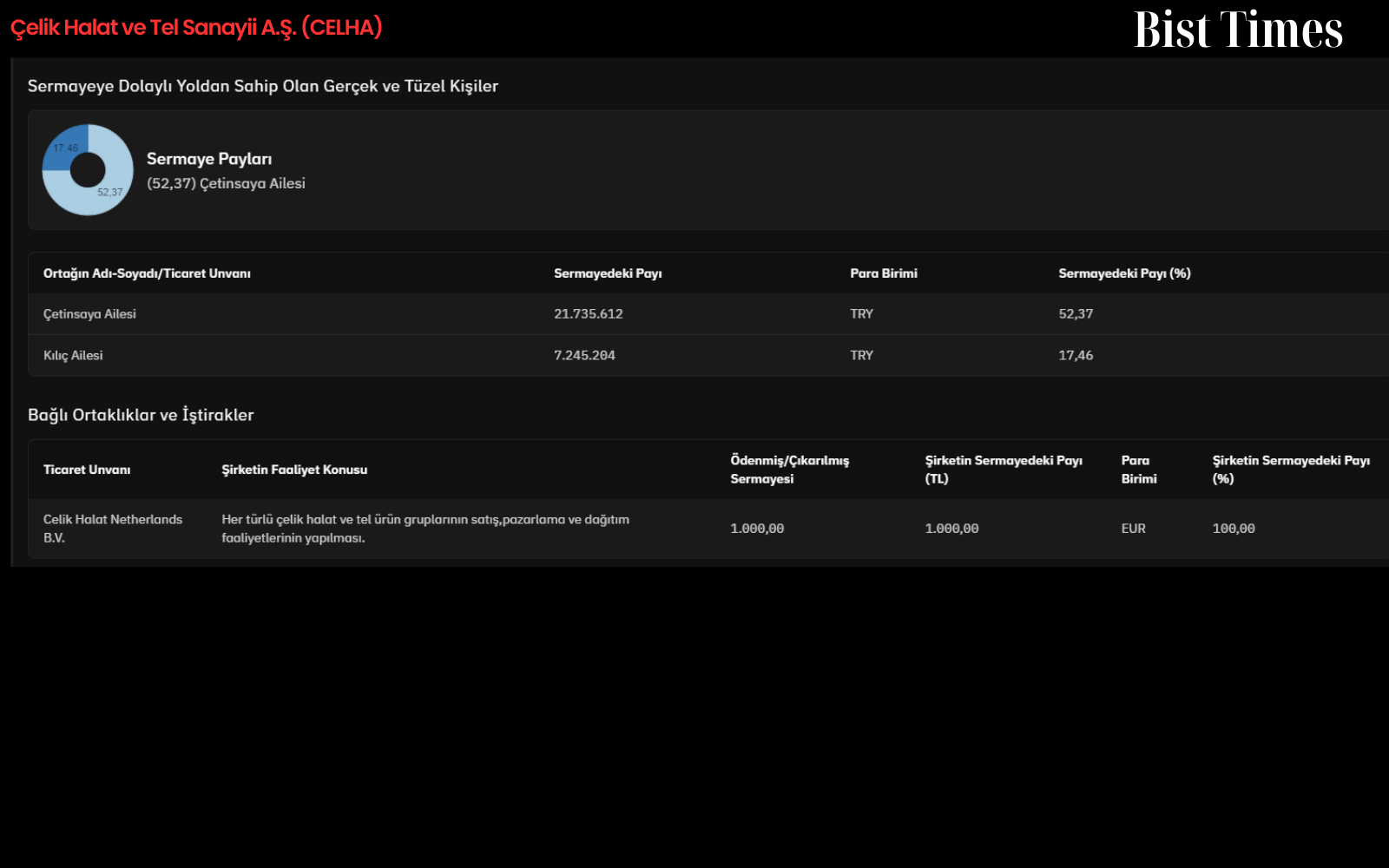Screen dimensions: 1389x868
Task: Click the Bist Times logo
Action: click(1238, 30)
